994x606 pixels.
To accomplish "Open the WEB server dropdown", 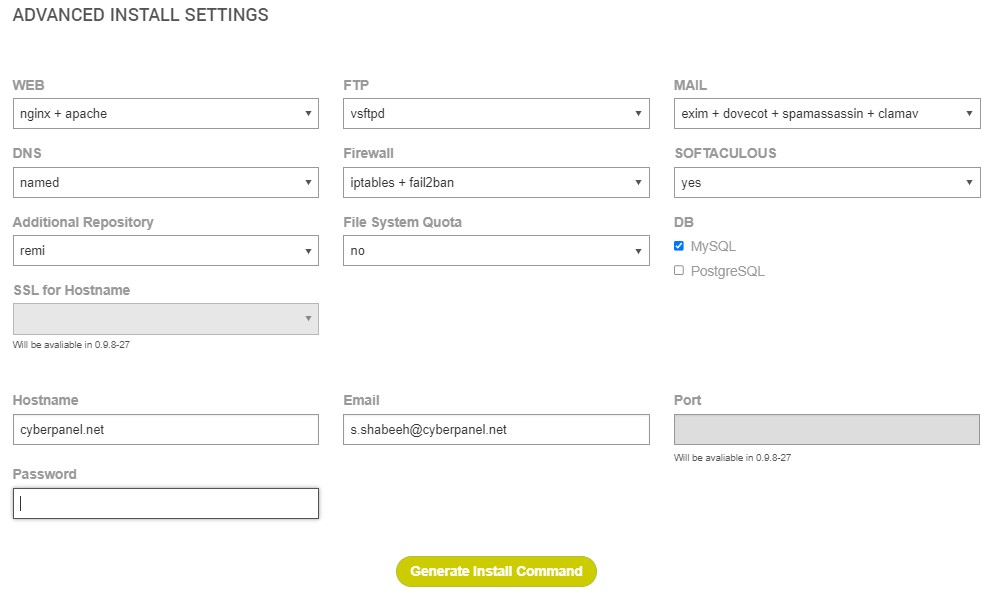I will (x=165, y=113).
